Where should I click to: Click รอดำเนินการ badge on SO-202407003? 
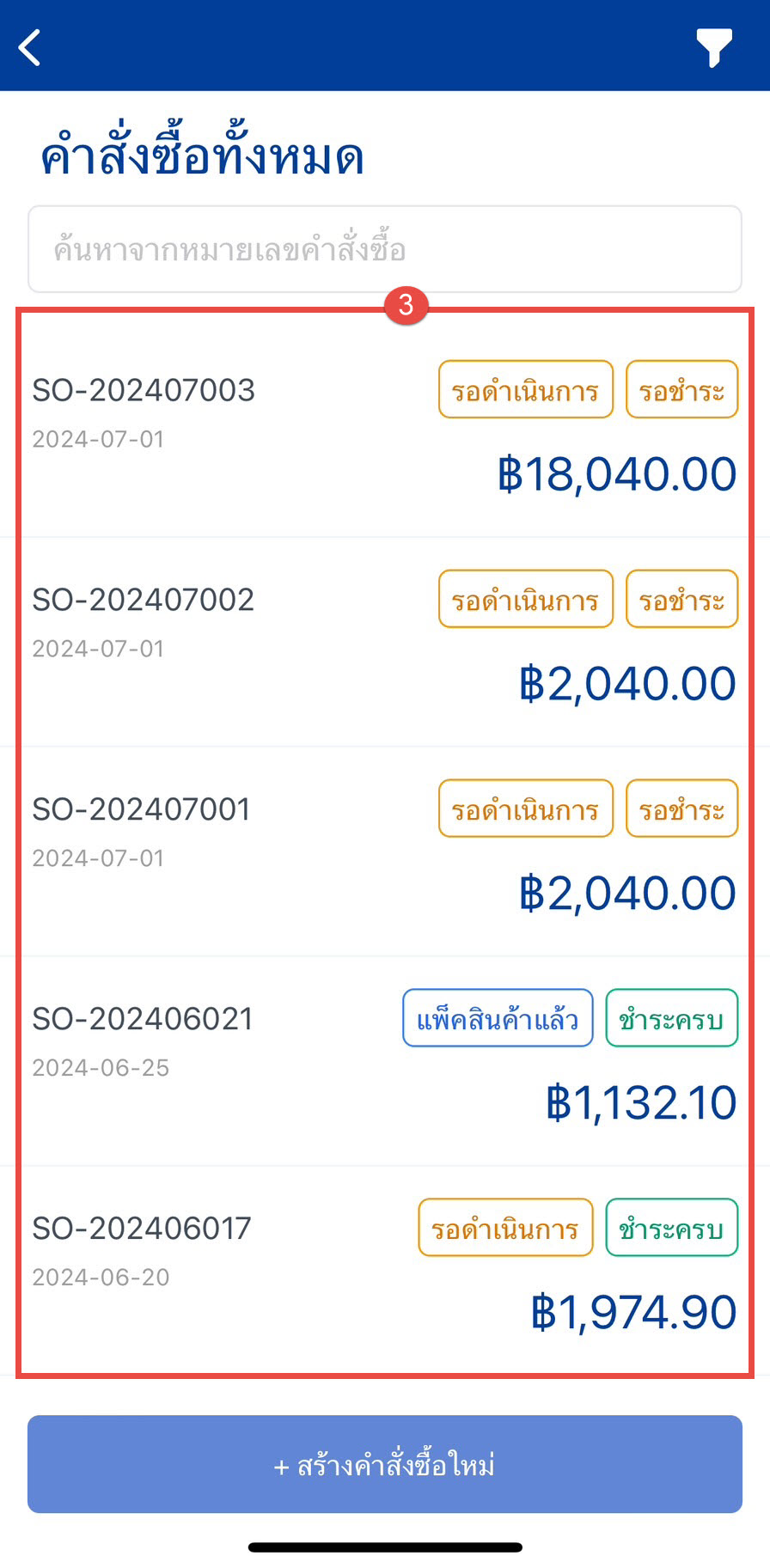(x=525, y=390)
